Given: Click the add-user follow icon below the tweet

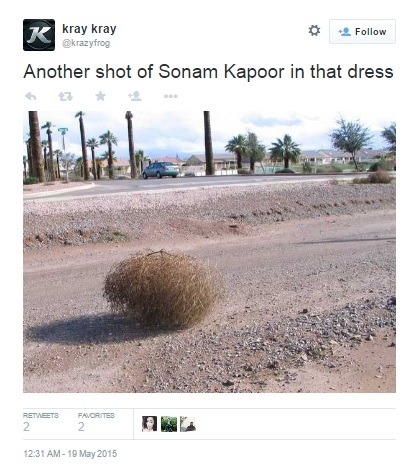Looking at the screenshot, I should pos(135,96).
